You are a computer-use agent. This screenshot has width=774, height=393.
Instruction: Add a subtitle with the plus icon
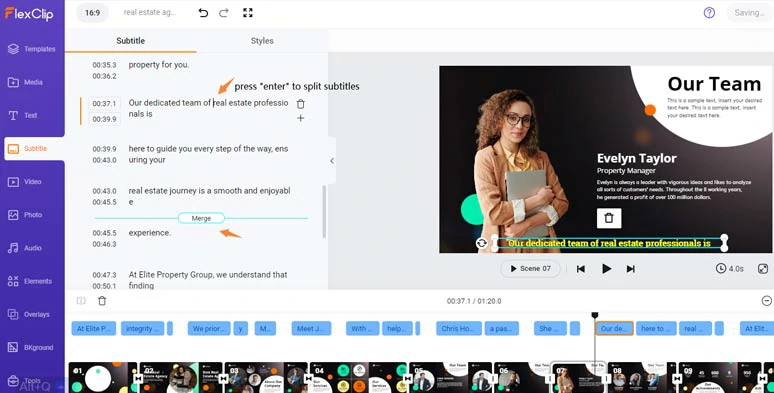point(301,118)
